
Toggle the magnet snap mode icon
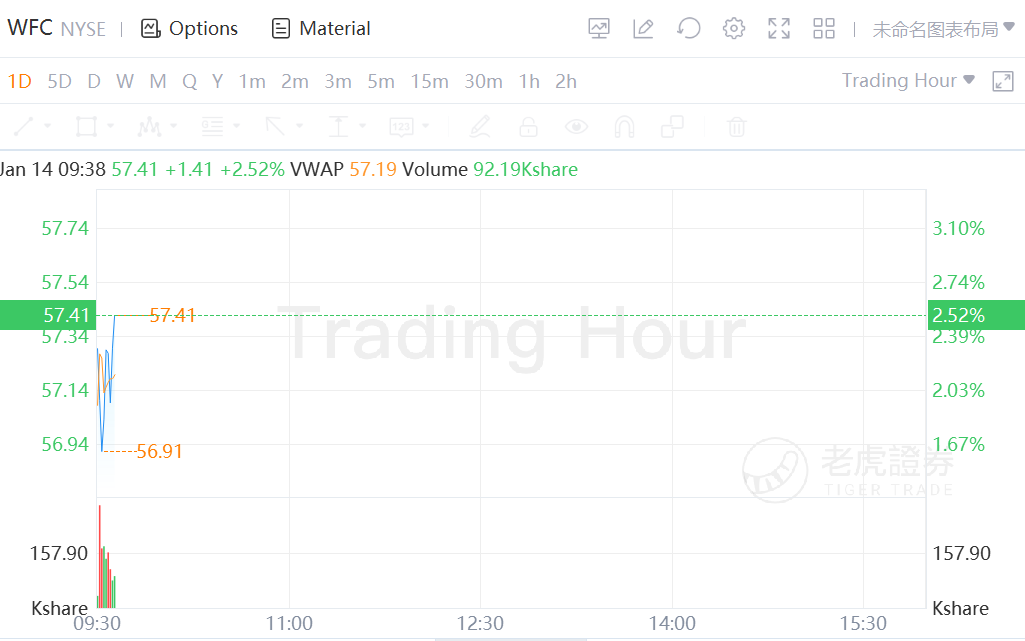624,127
